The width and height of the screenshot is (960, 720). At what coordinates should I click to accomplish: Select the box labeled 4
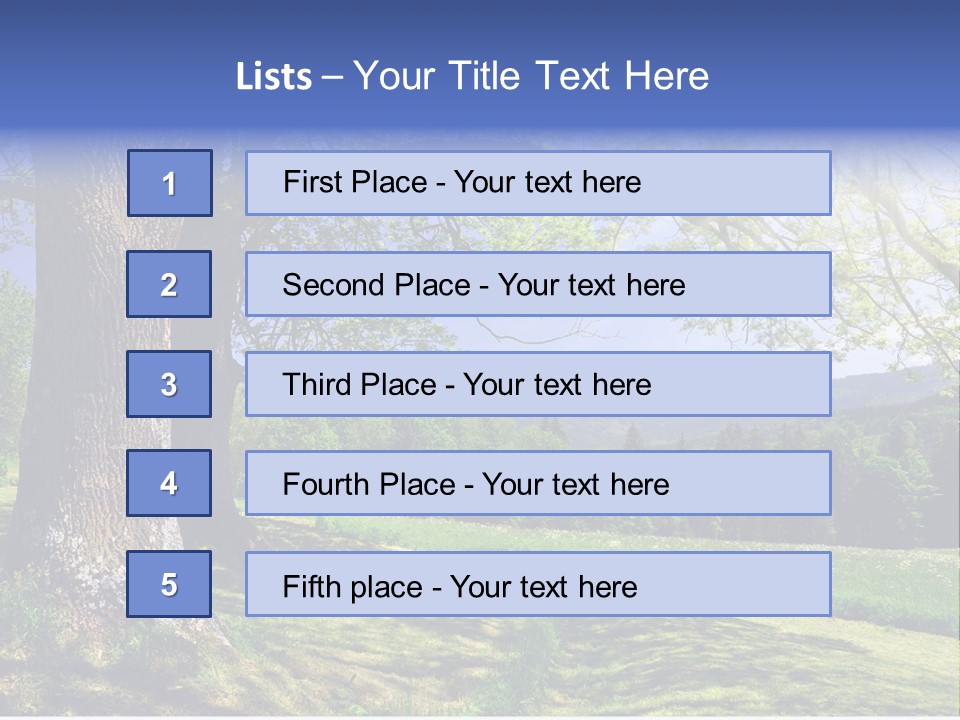169,483
